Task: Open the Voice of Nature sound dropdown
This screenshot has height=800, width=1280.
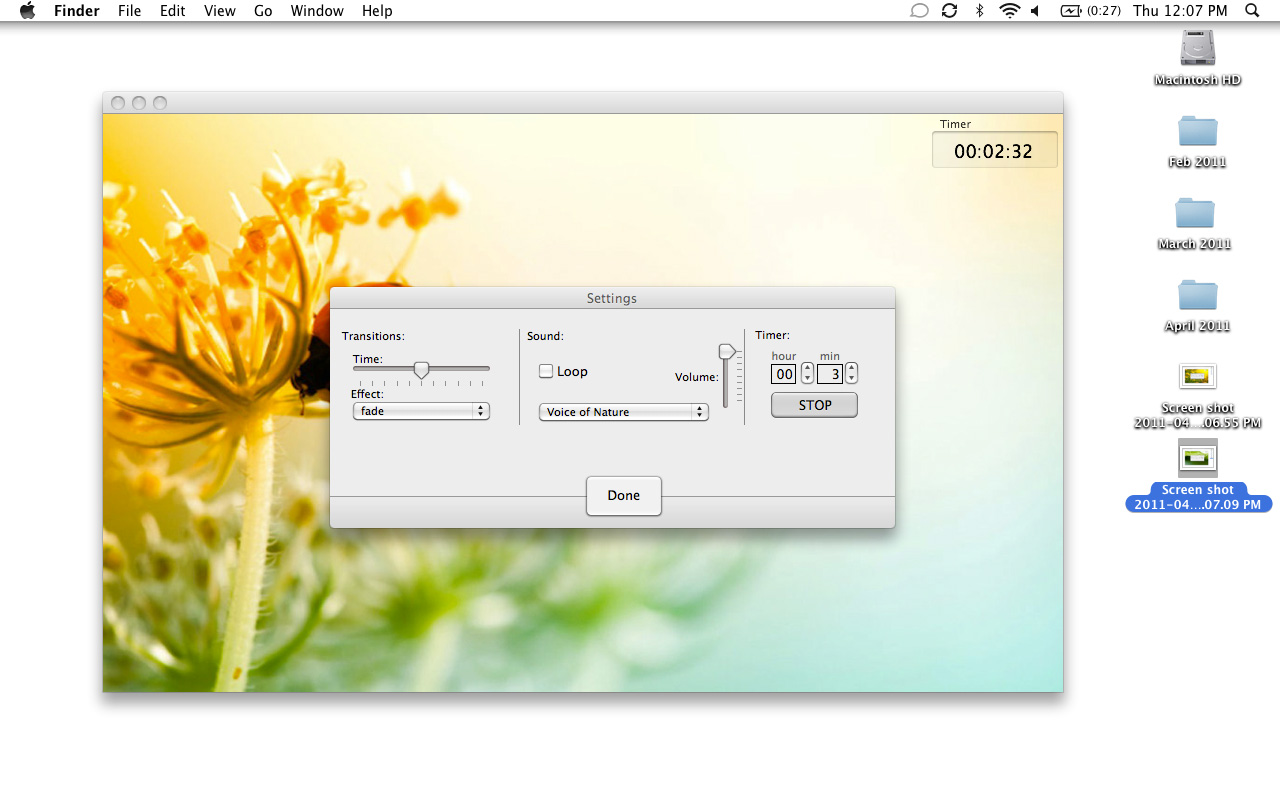Action: click(623, 412)
